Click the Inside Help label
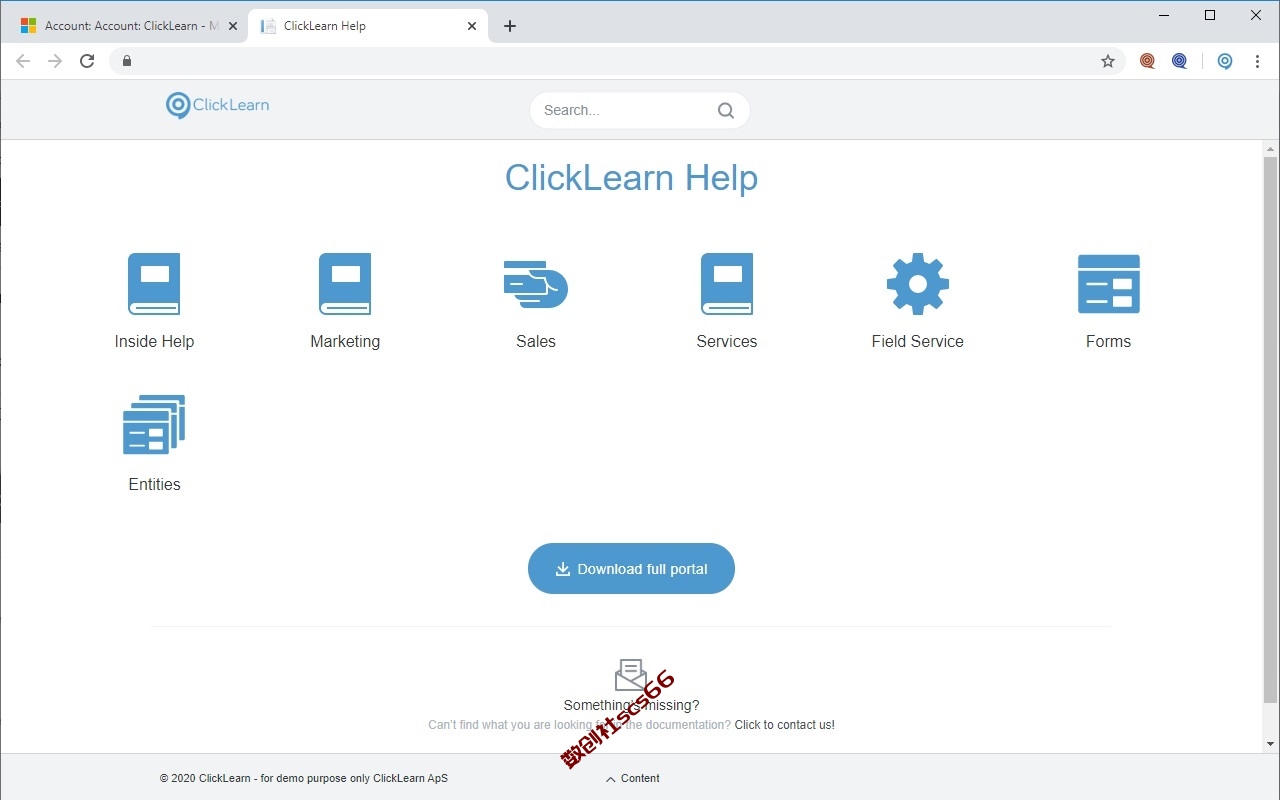The height and width of the screenshot is (800, 1280). pyautogui.click(x=154, y=341)
